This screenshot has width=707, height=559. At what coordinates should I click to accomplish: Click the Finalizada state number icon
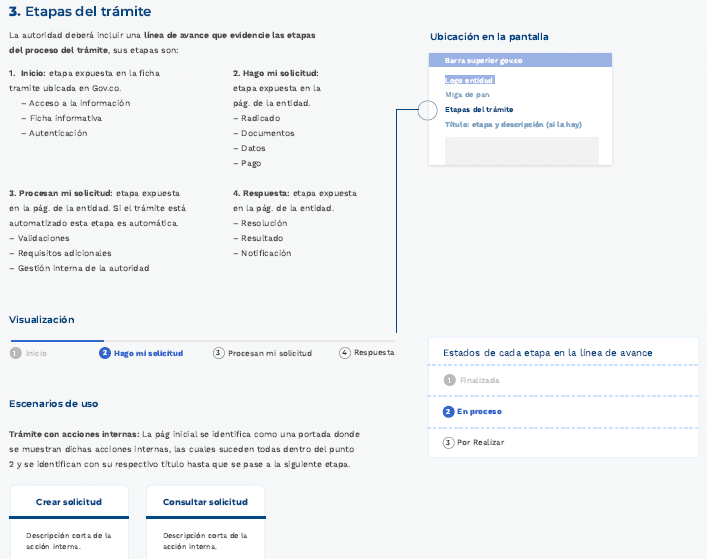[449, 380]
